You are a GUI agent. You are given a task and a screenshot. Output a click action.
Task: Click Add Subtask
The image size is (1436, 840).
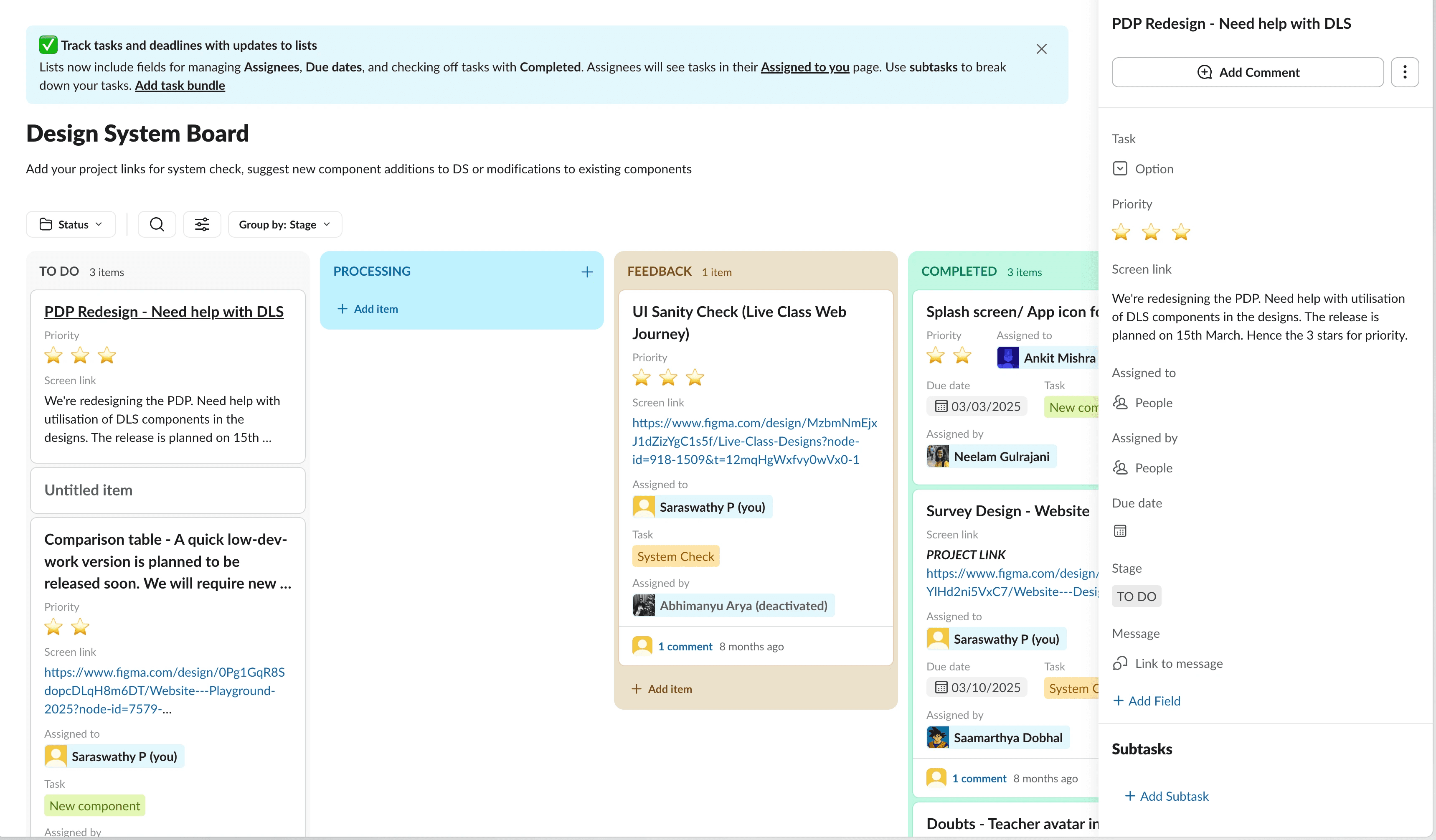(1167, 796)
